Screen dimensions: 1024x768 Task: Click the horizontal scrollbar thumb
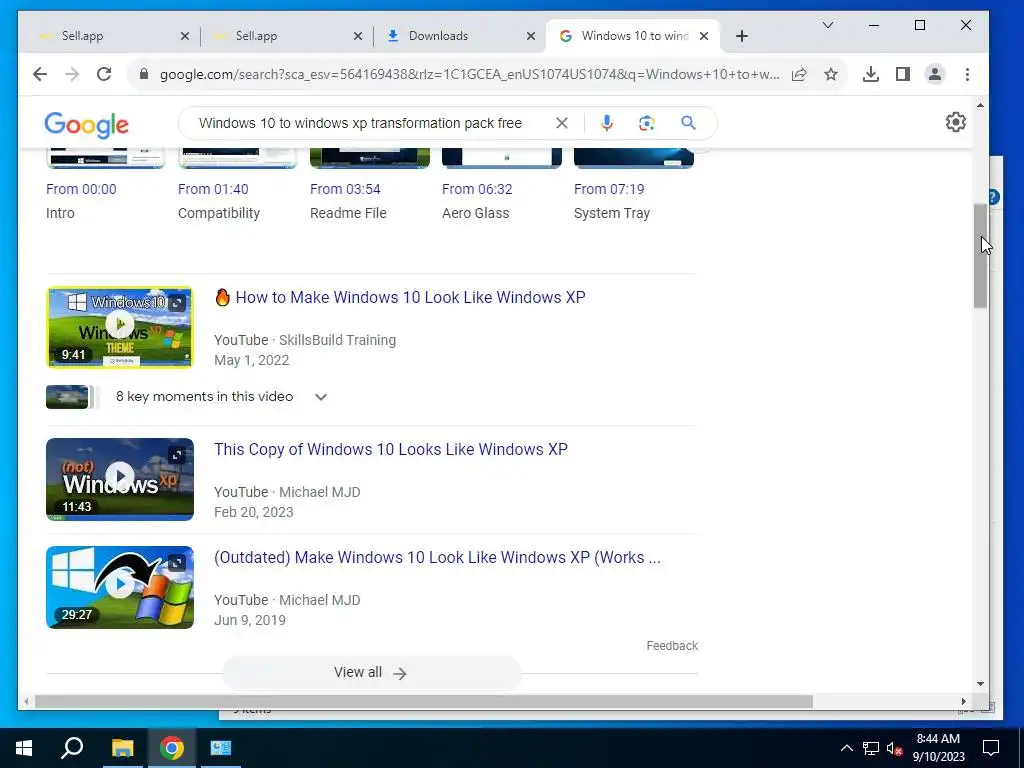click(x=423, y=701)
